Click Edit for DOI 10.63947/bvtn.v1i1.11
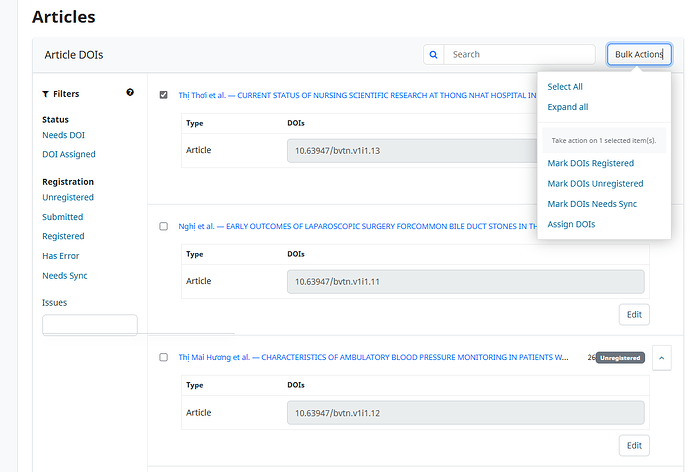The image size is (690, 472). click(634, 315)
